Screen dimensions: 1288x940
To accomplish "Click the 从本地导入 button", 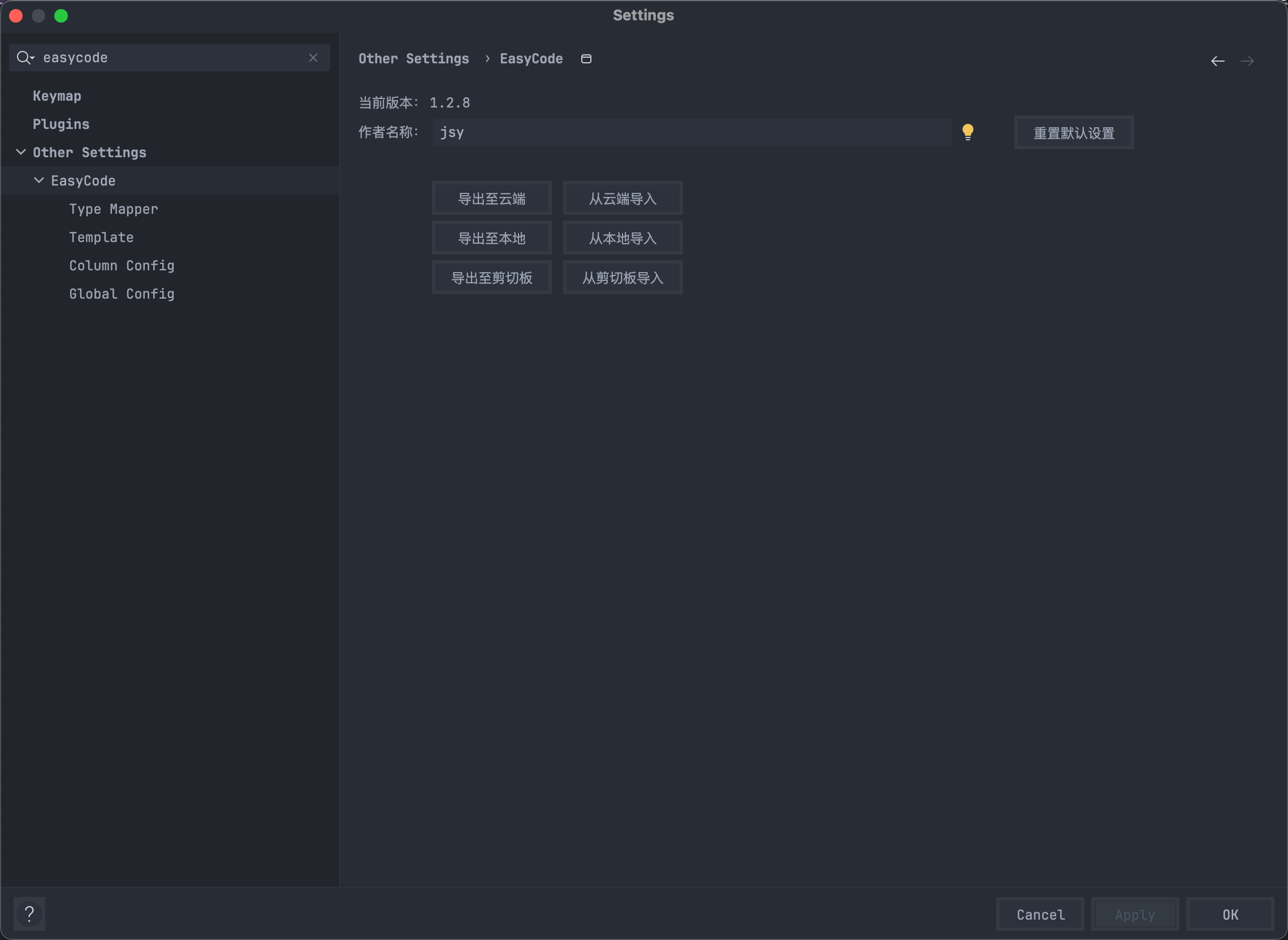I will [x=623, y=238].
